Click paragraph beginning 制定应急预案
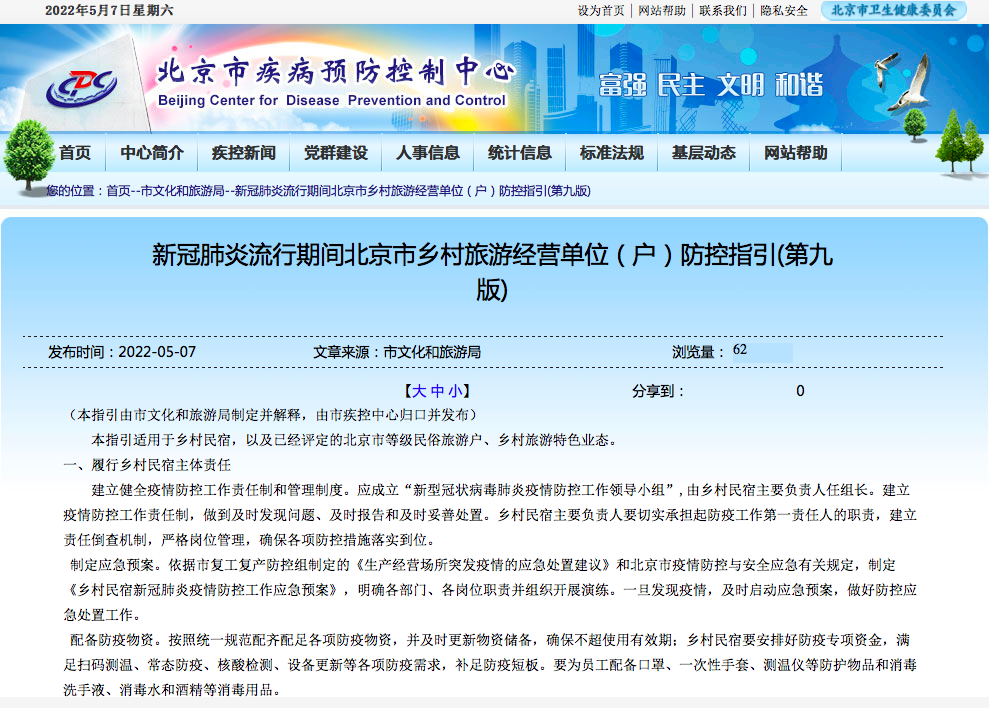Image resolution: width=989 pixels, height=708 pixels. [489, 590]
